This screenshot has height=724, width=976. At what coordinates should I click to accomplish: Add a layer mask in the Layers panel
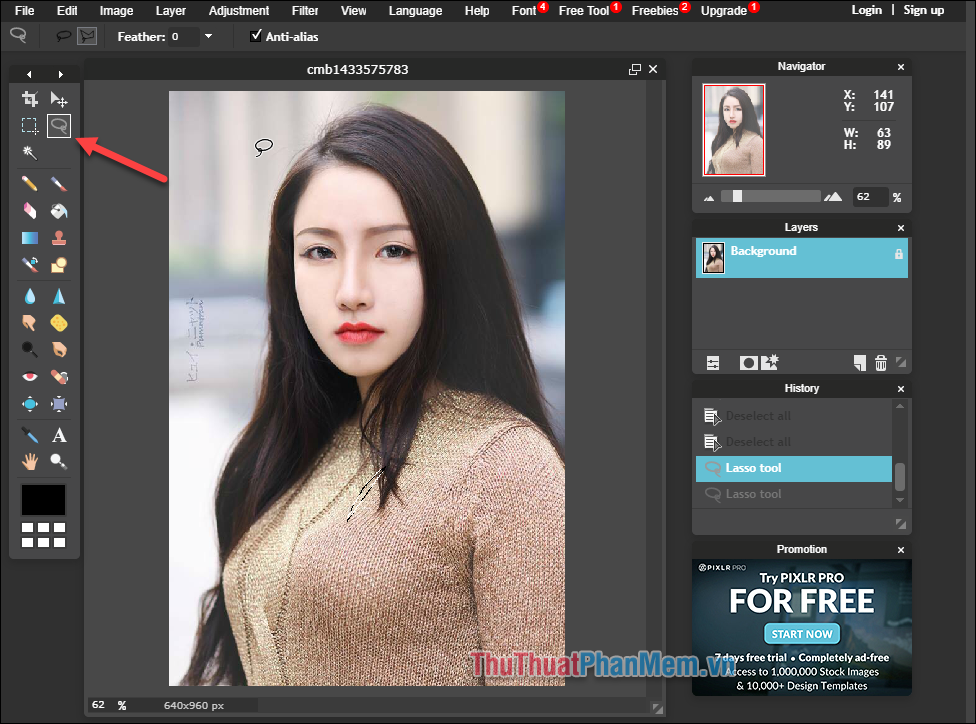pos(750,362)
